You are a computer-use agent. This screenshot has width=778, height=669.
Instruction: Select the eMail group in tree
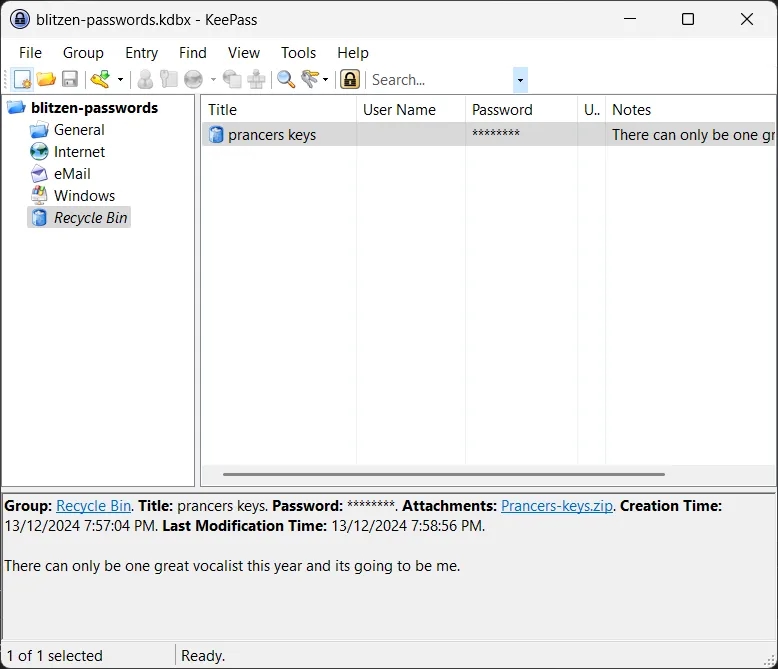(72, 174)
